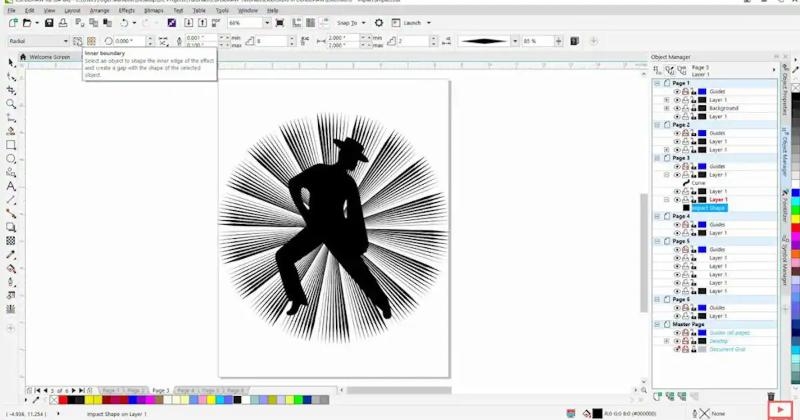Click the blue color swatch of Page 1 Guides
800x420 pixels.
[x=703, y=91]
